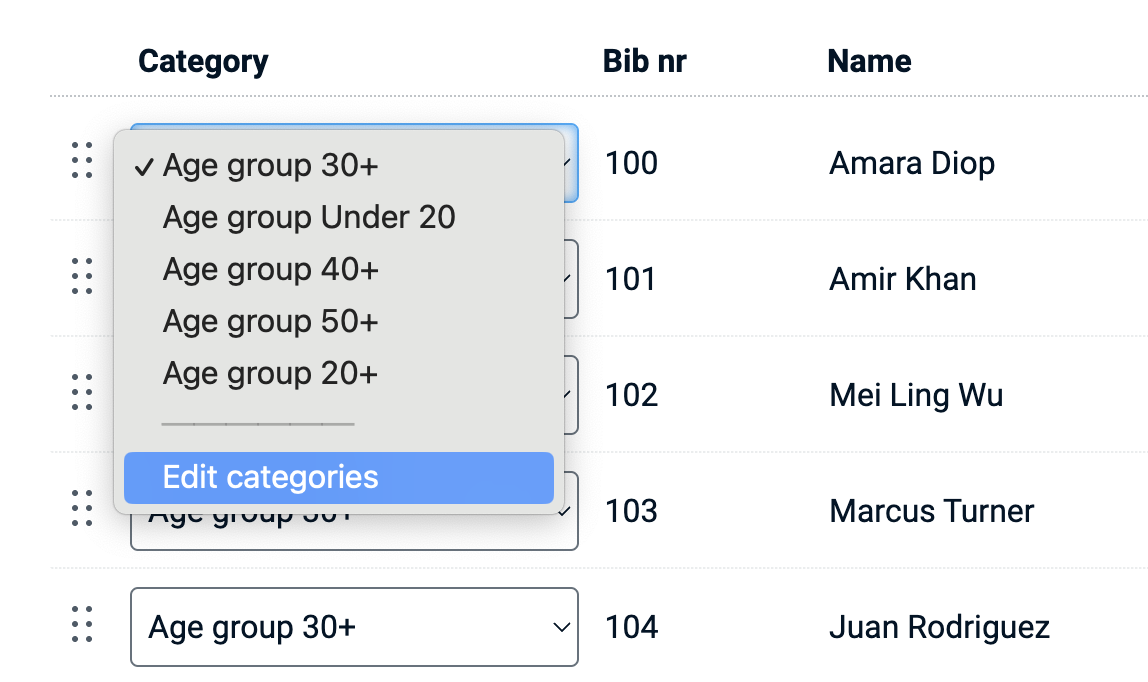1148x682 pixels.
Task: Click drag handle for Juan Rodriguez row
Action: pyautogui.click(x=82, y=626)
